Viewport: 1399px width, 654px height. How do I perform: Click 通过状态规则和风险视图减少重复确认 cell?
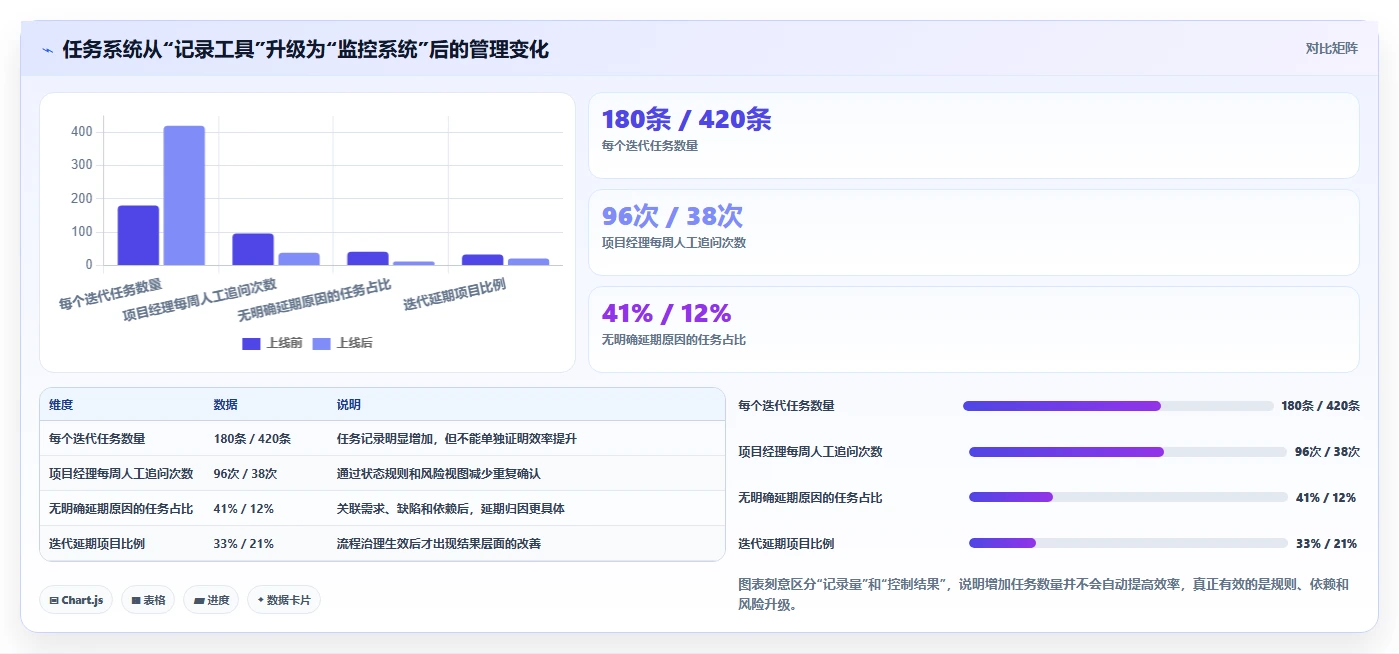point(439,474)
